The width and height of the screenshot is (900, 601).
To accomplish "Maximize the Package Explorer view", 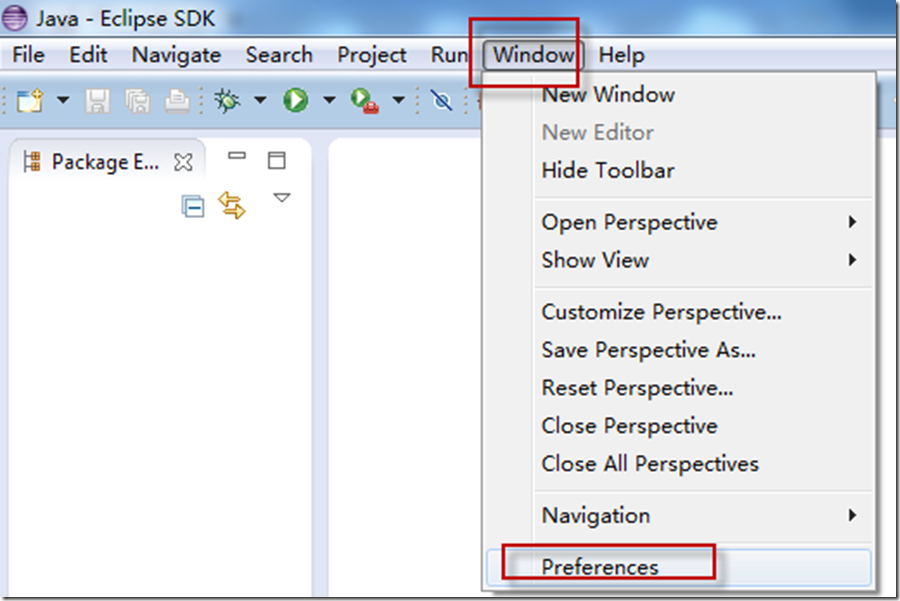I will point(277,161).
